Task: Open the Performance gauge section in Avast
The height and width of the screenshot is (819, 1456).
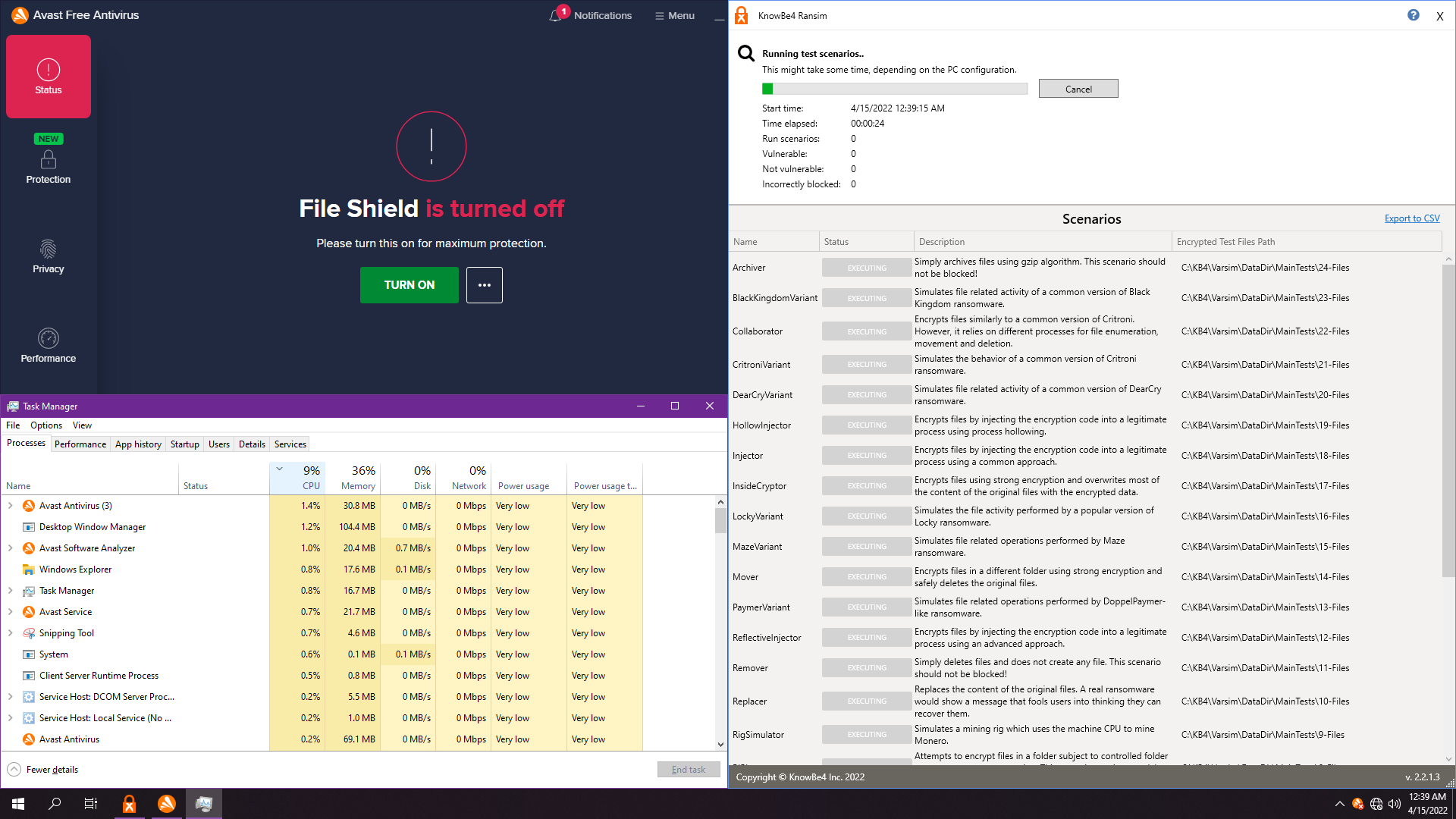Action: [x=49, y=346]
